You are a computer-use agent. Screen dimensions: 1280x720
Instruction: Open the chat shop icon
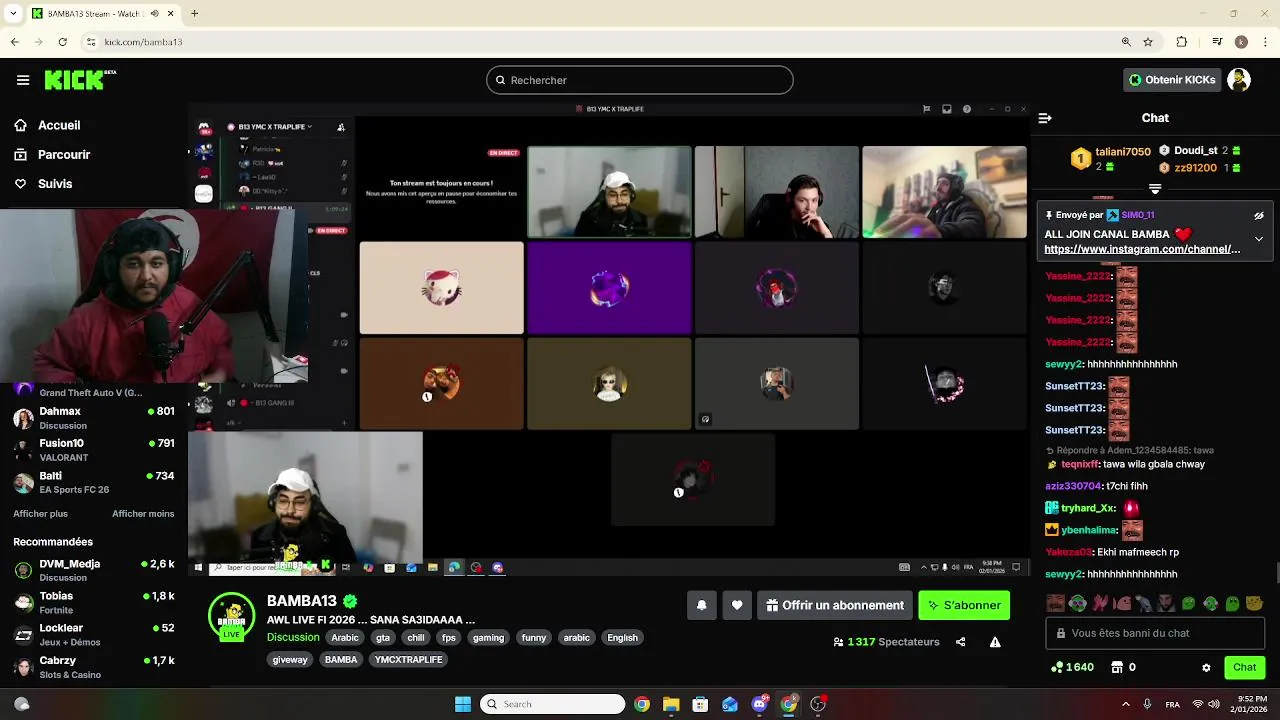coord(1117,667)
